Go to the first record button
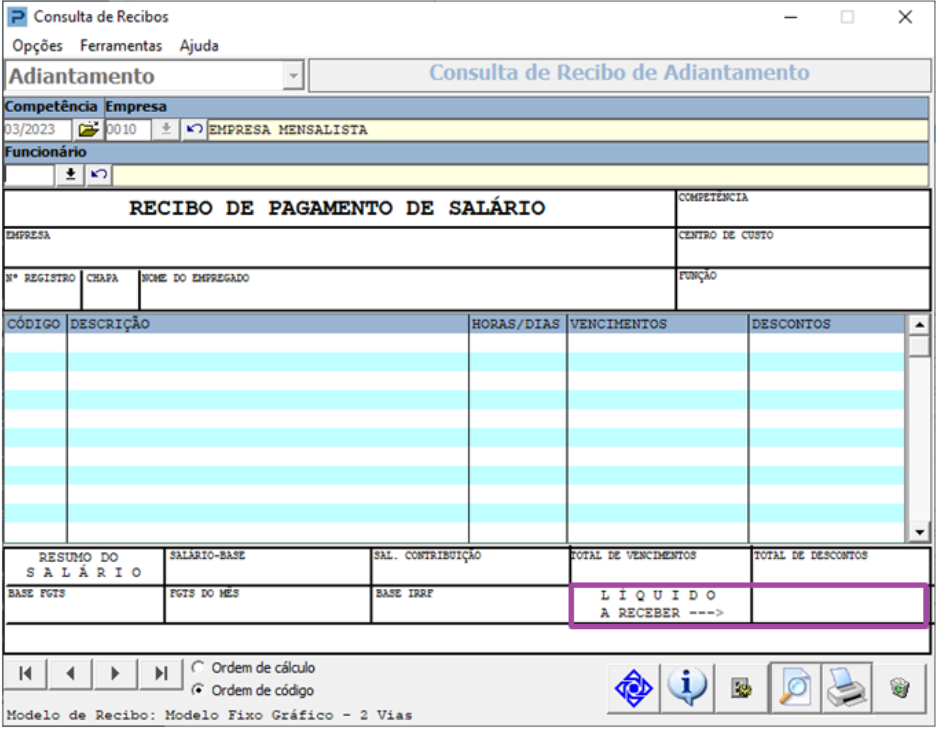 point(25,674)
